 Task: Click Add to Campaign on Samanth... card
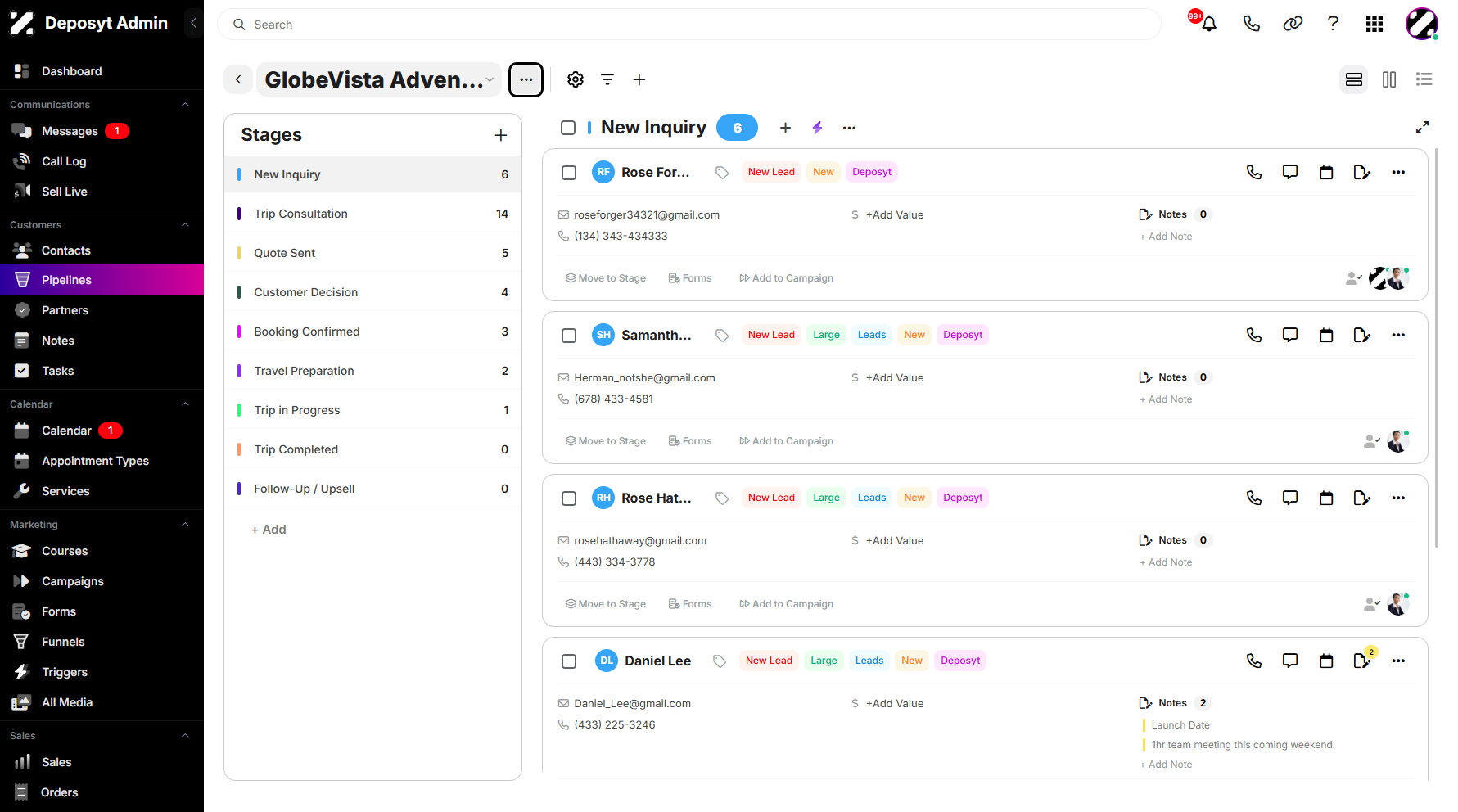coord(786,441)
